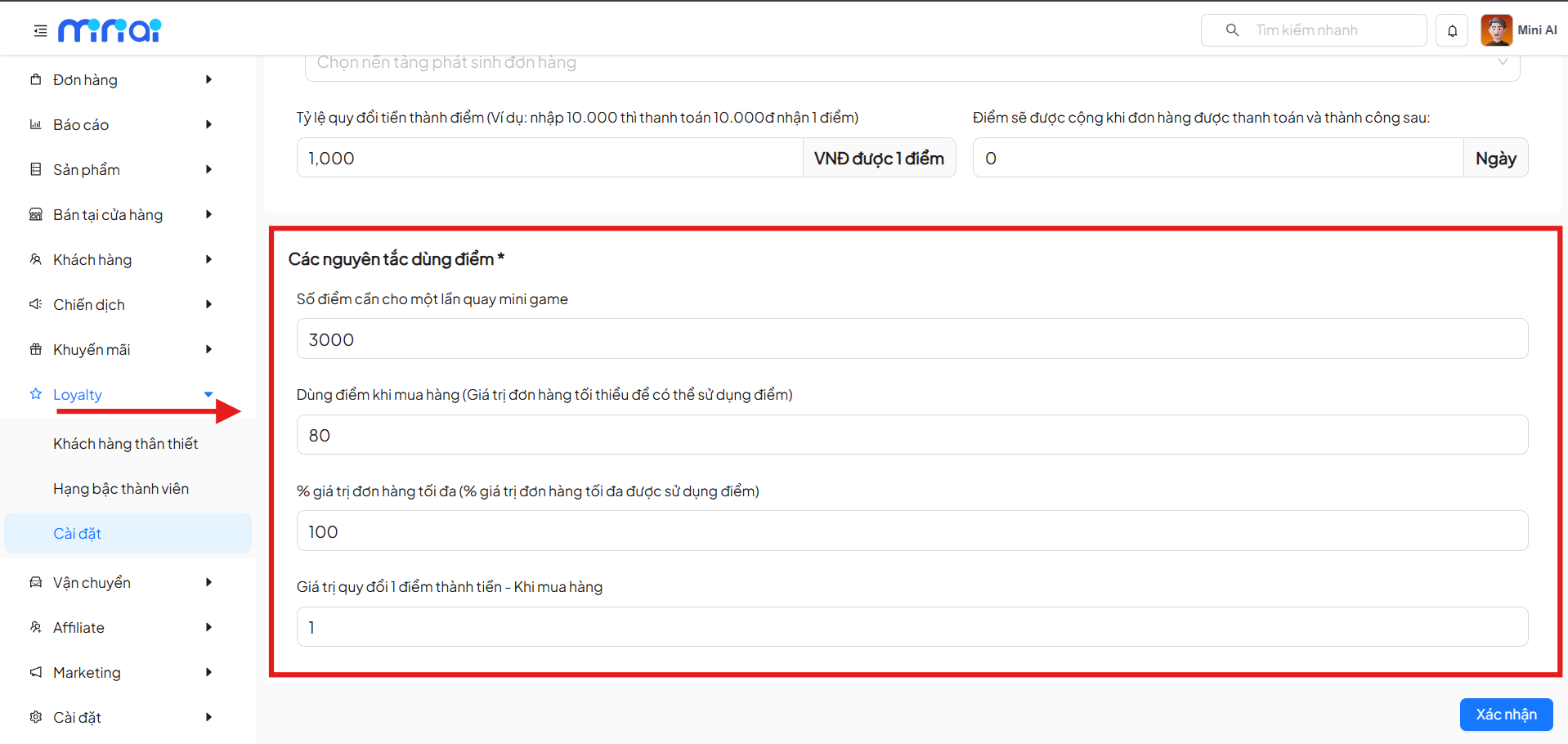The image size is (1568, 744).
Task: Edit the points-to-money conversion value field
Action: pos(912,627)
